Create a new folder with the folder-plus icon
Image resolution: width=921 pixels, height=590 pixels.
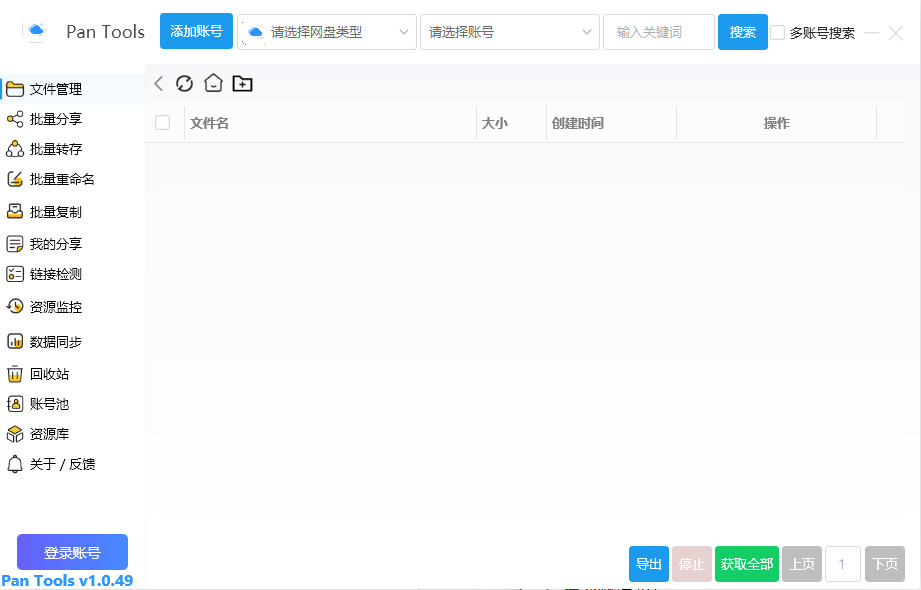coord(242,83)
